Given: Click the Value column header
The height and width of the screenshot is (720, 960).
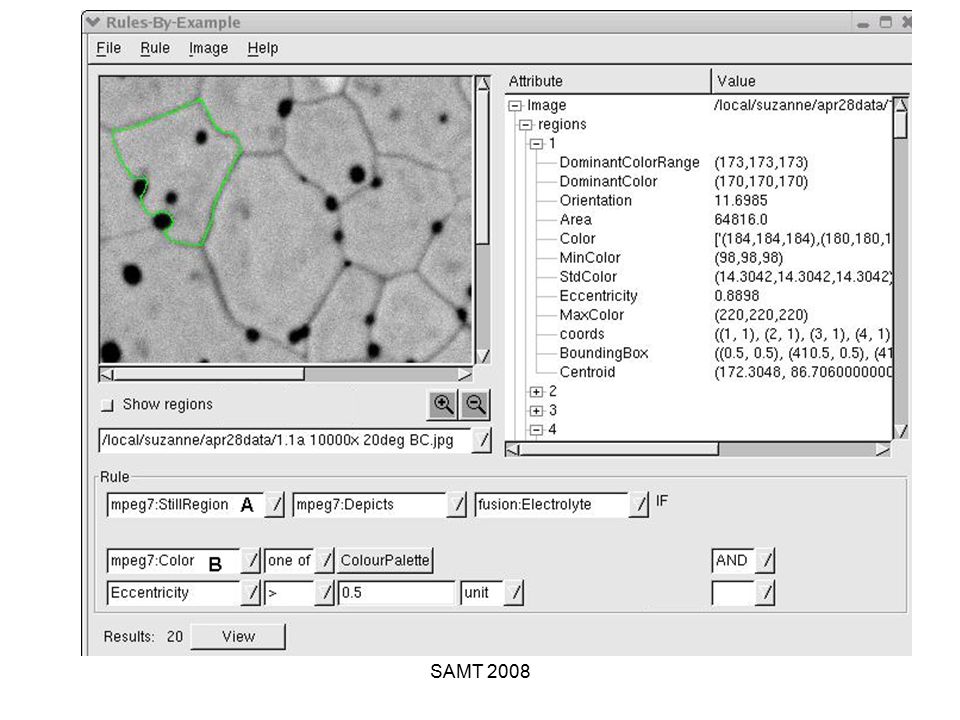Looking at the screenshot, I should 811,81.
